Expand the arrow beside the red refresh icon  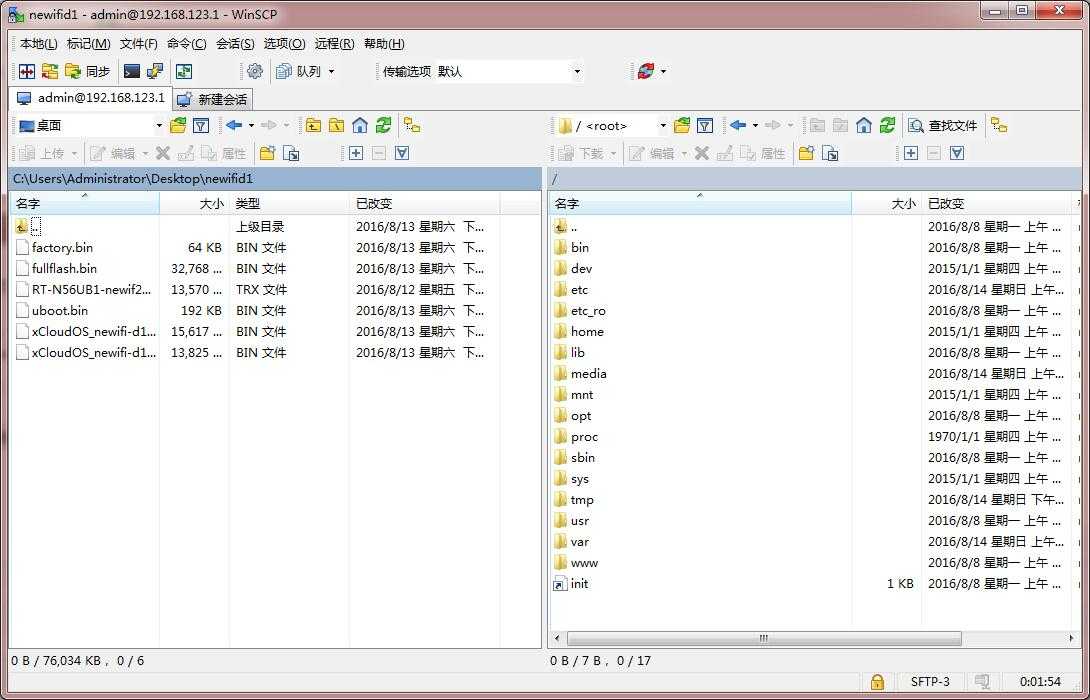pos(664,72)
